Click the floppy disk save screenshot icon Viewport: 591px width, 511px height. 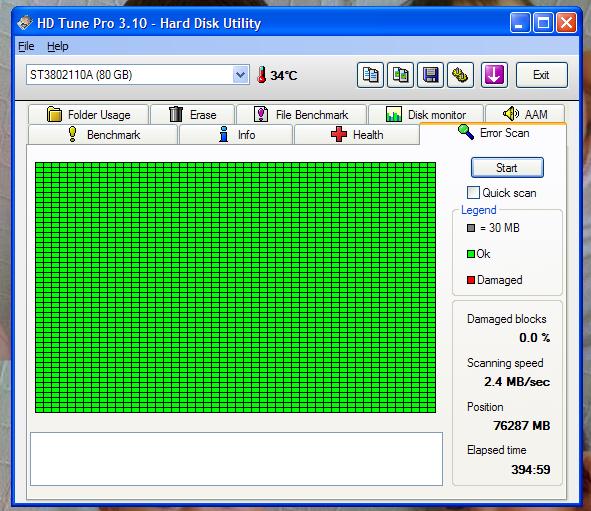[430, 75]
